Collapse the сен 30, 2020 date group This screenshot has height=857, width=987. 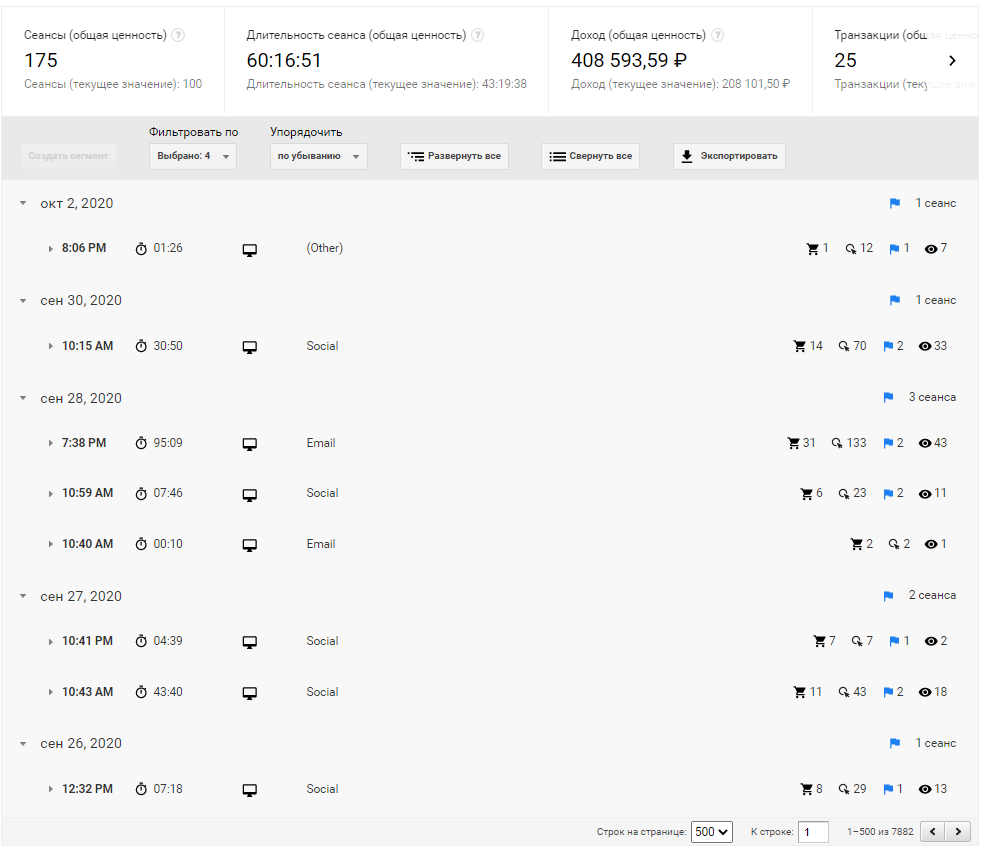(23, 301)
